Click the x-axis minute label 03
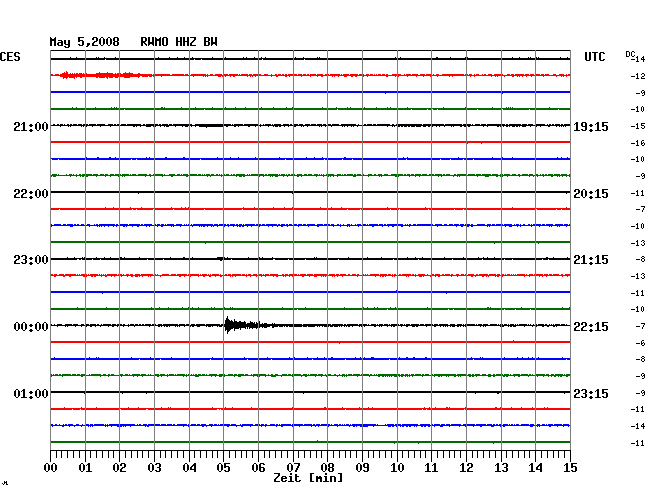 (154, 468)
